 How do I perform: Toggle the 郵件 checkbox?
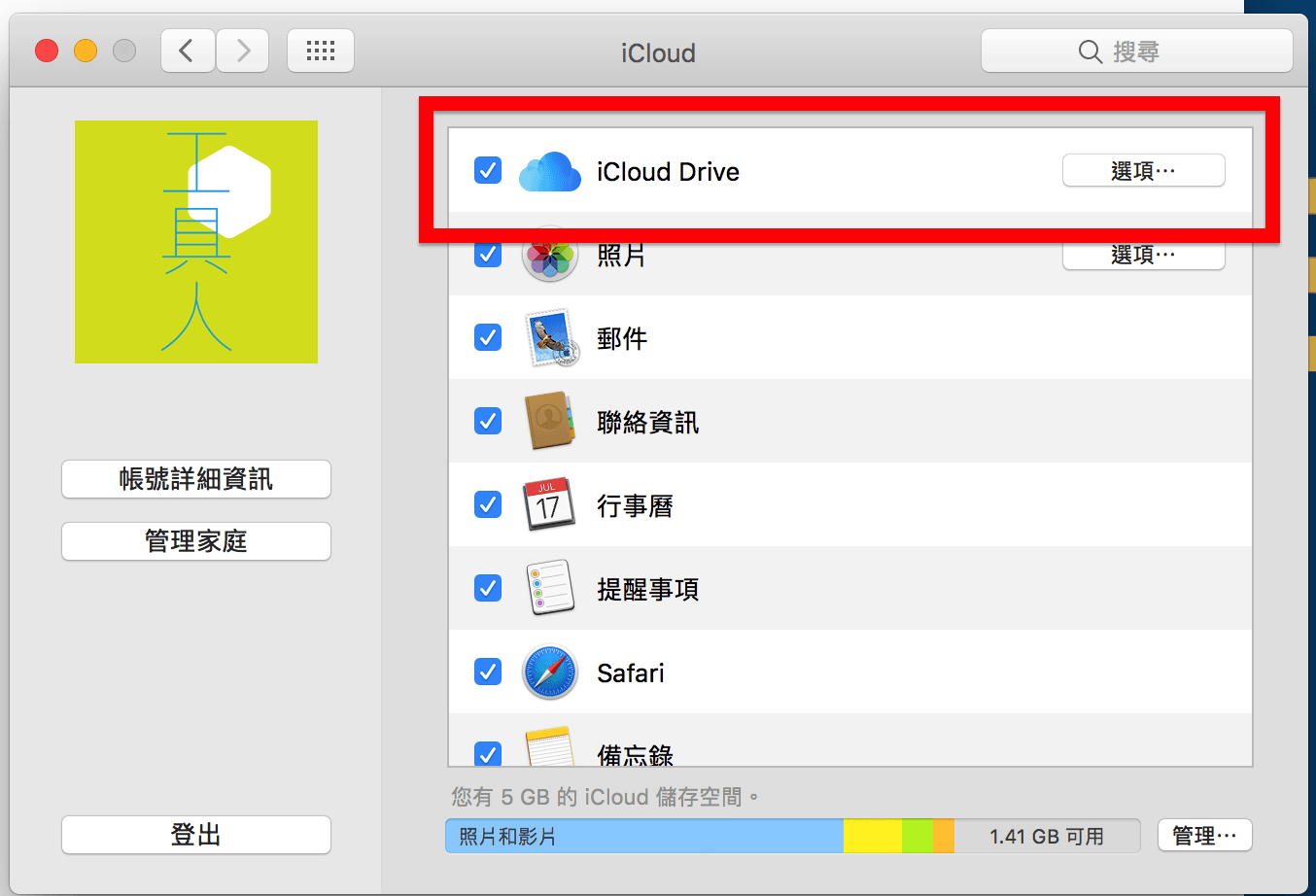(x=488, y=338)
